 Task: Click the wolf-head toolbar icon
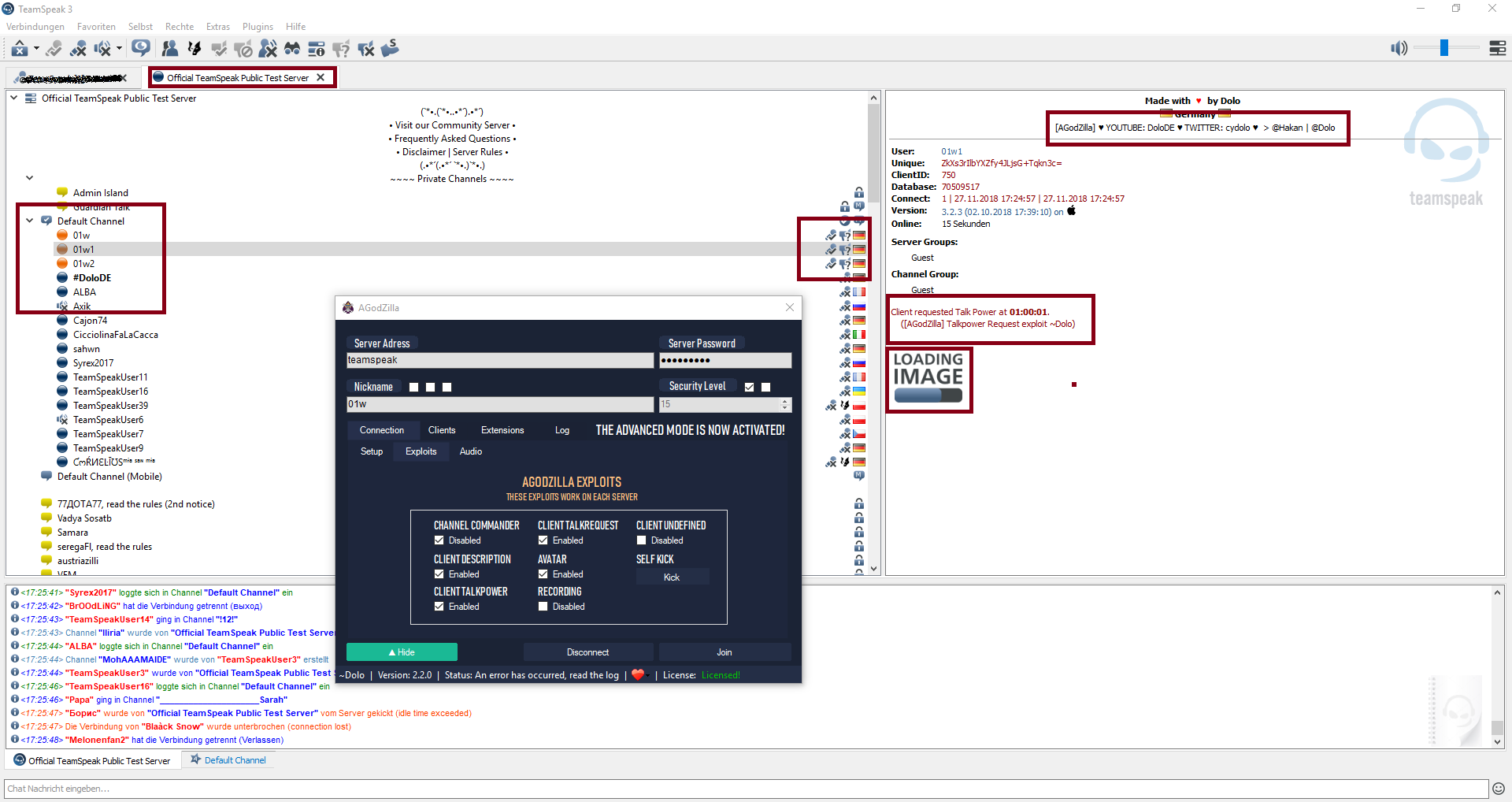pyautogui.click(x=194, y=49)
